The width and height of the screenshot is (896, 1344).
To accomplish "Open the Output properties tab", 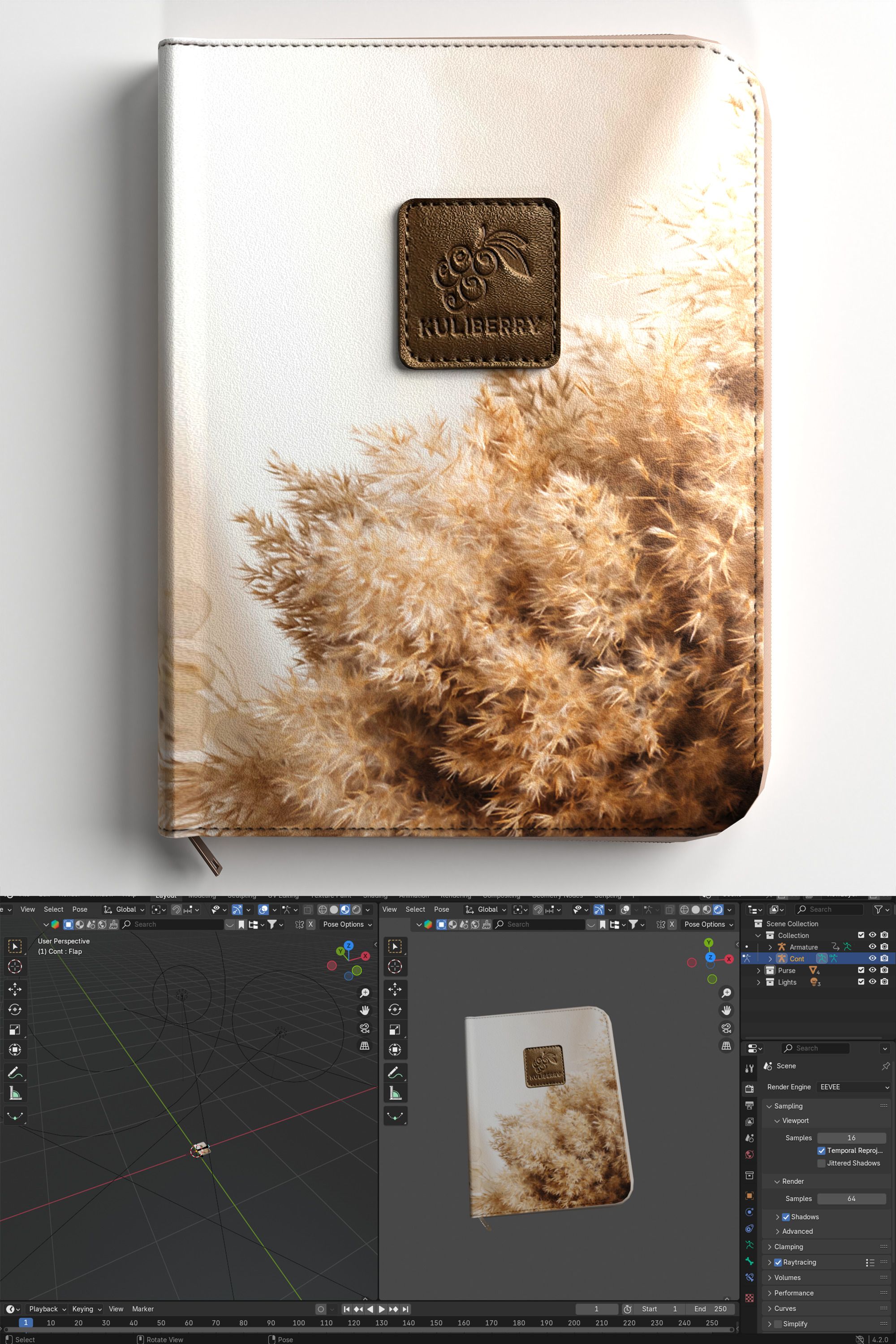I will pyautogui.click(x=749, y=1105).
